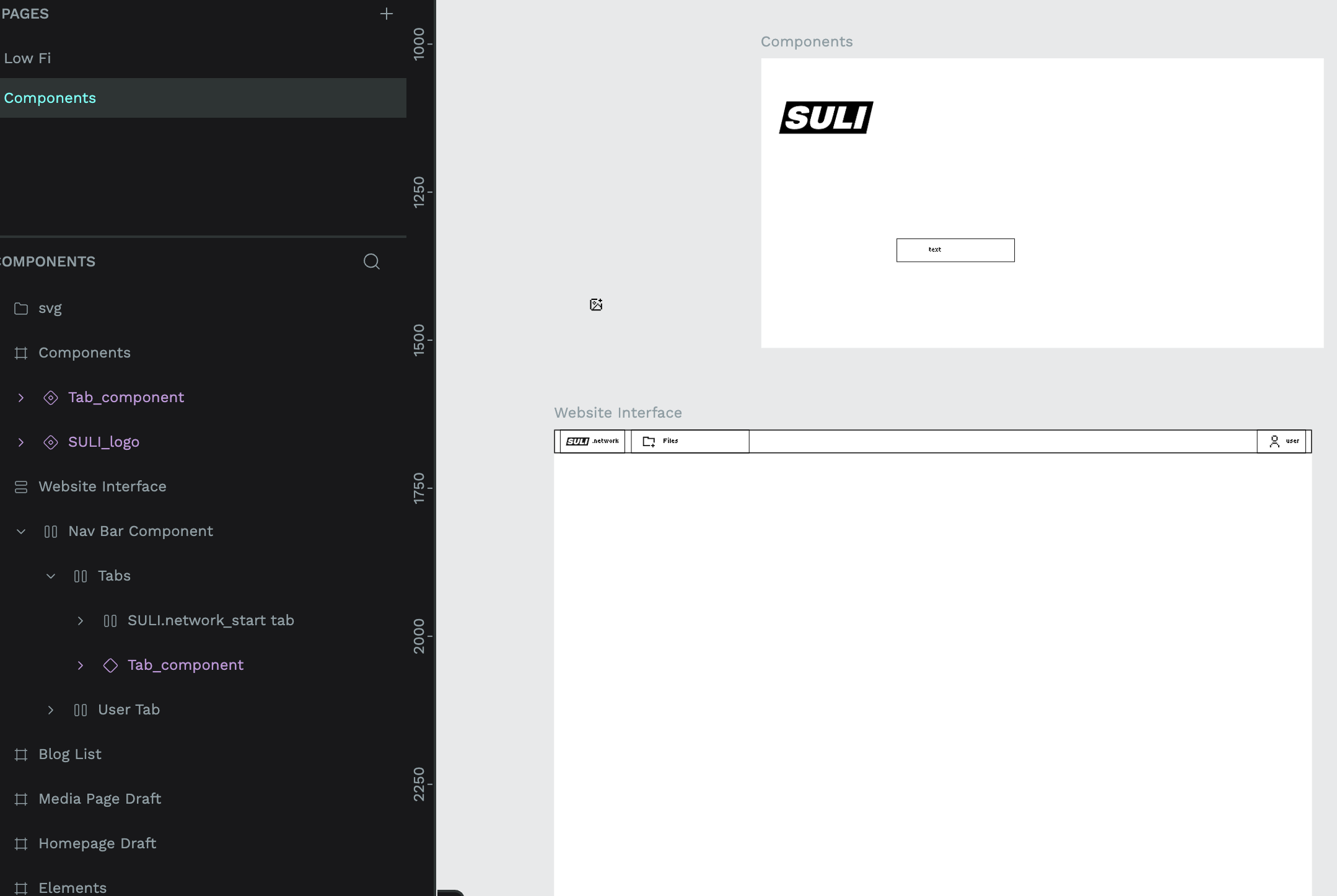Click the svg folder icon
The width and height of the screenshot is (1337, 896).
point(21,309)
